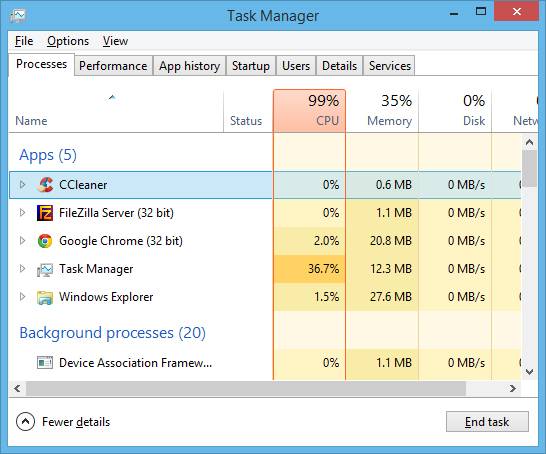Screen dimensions: 546x454
Task: Open the Options menu
Action: pos(68,41)
